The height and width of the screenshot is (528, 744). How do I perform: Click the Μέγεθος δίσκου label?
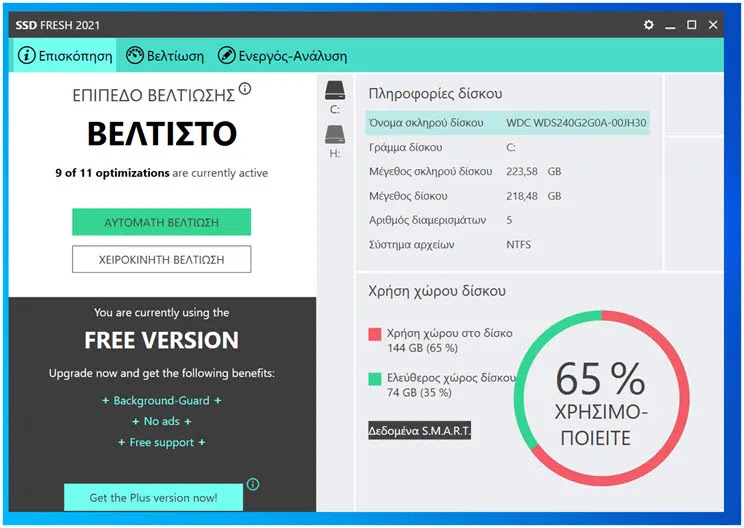[408, 196]
